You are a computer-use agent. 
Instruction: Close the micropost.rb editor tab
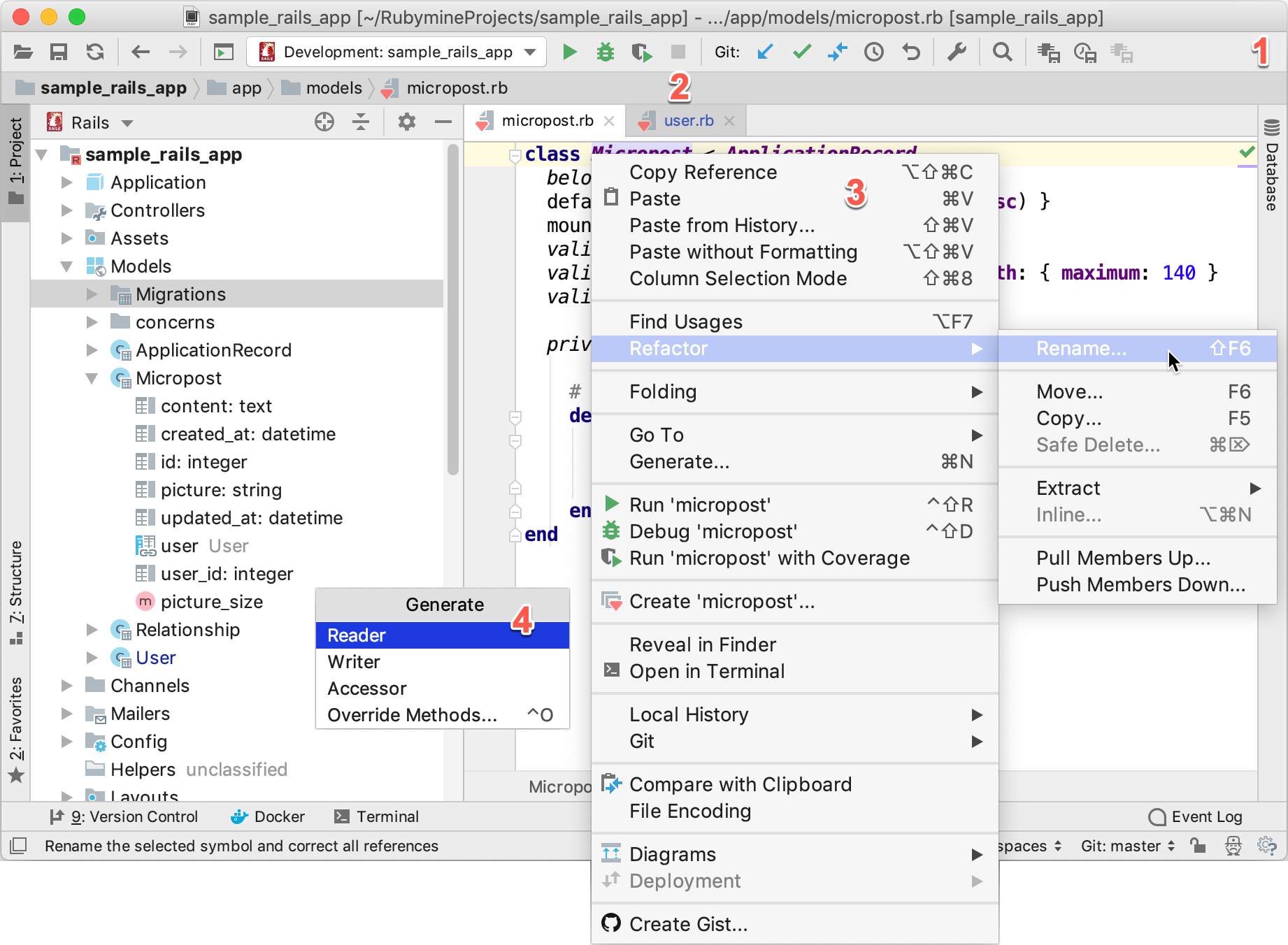[610, 121]
